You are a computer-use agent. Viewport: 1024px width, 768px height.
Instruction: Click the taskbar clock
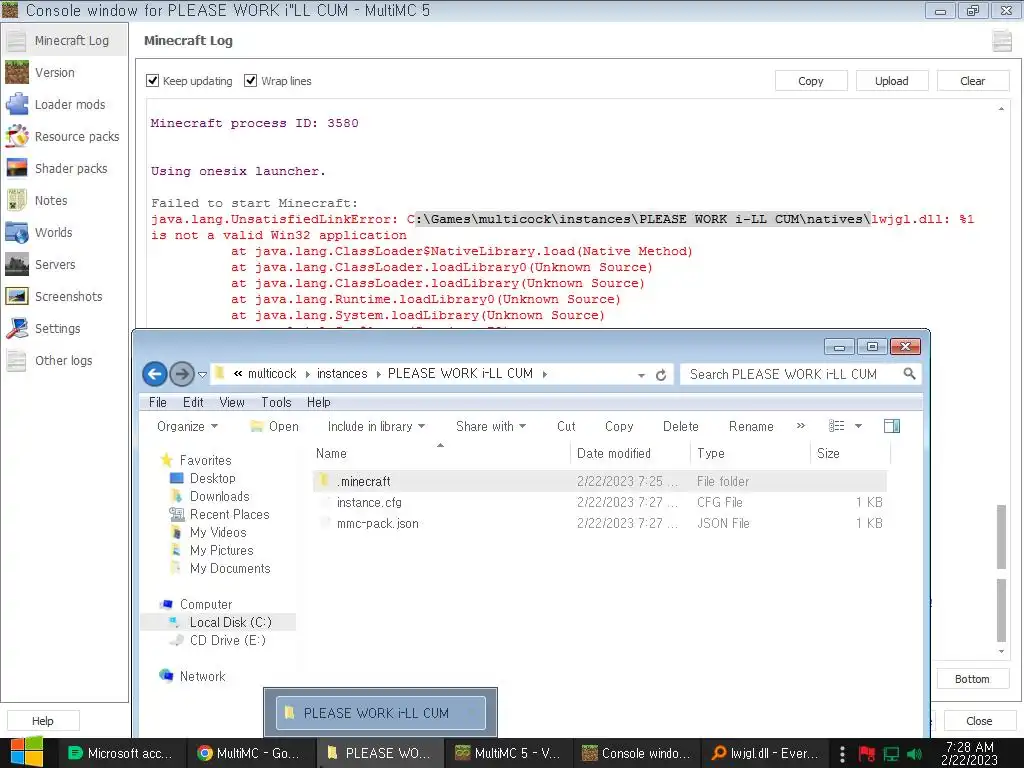969,753
